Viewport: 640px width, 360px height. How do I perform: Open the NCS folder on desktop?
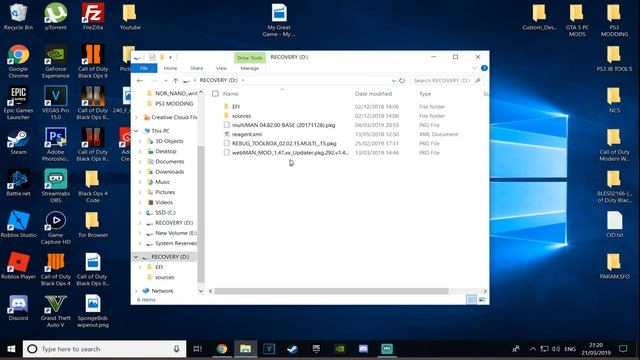point(614,100)
